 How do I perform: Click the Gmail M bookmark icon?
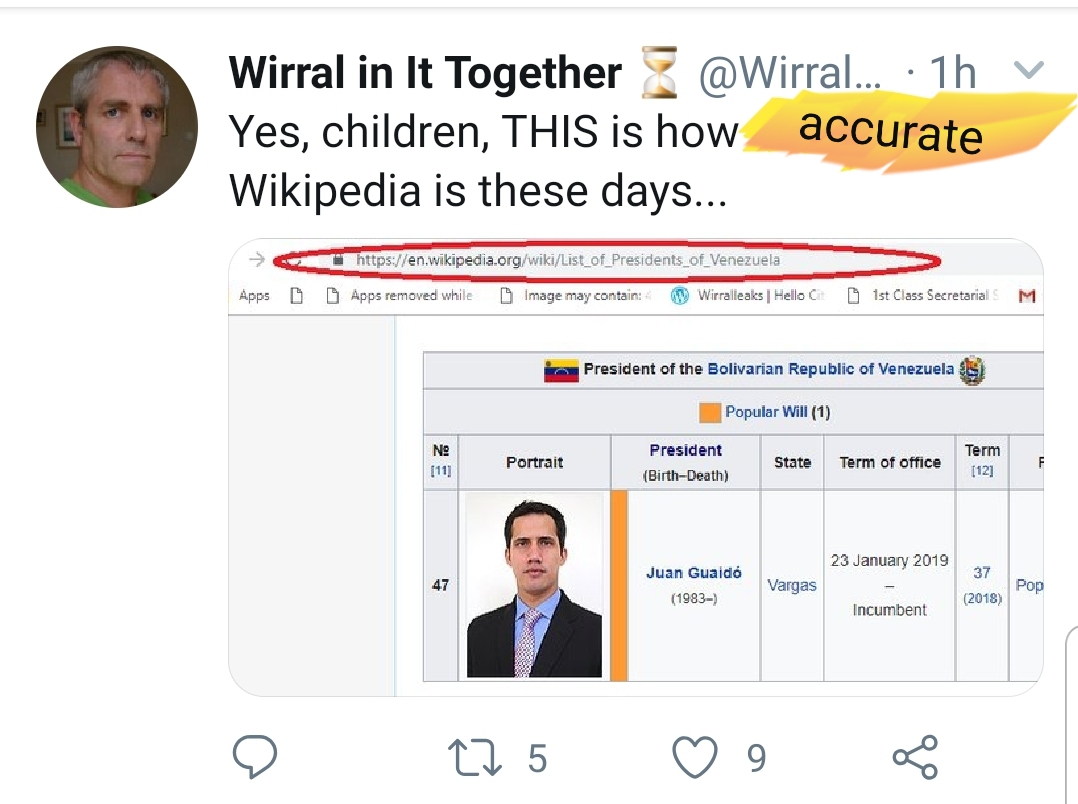click(1025, 296)
